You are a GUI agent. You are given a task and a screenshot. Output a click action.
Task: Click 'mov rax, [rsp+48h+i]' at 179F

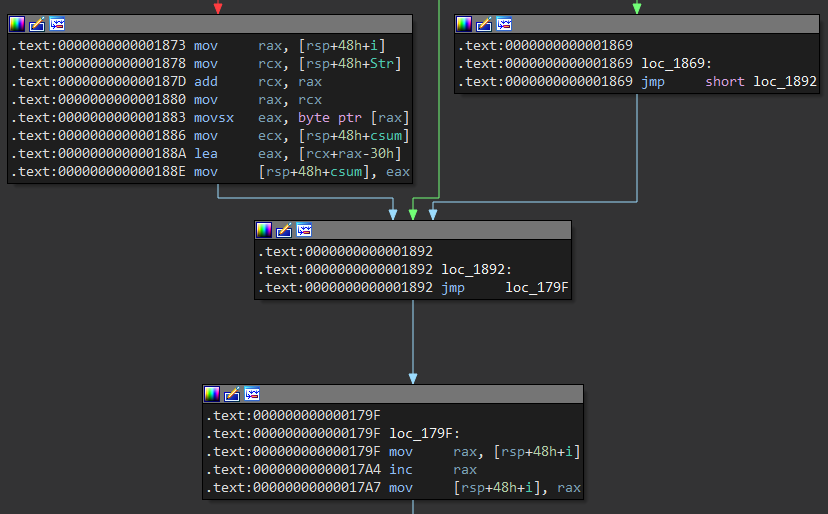coord(393,451)
